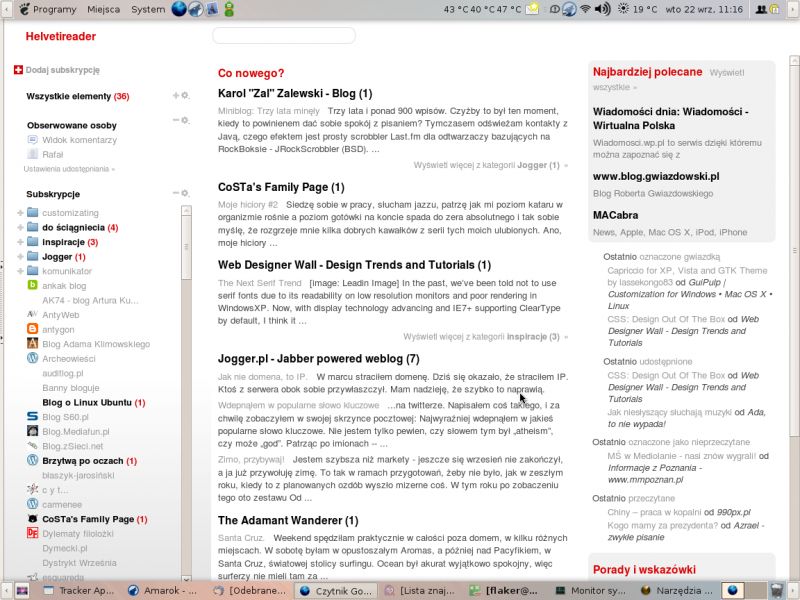Click the orange Blogger icon beside antygon
The image size is (800, 600).
tap(33, 329)
